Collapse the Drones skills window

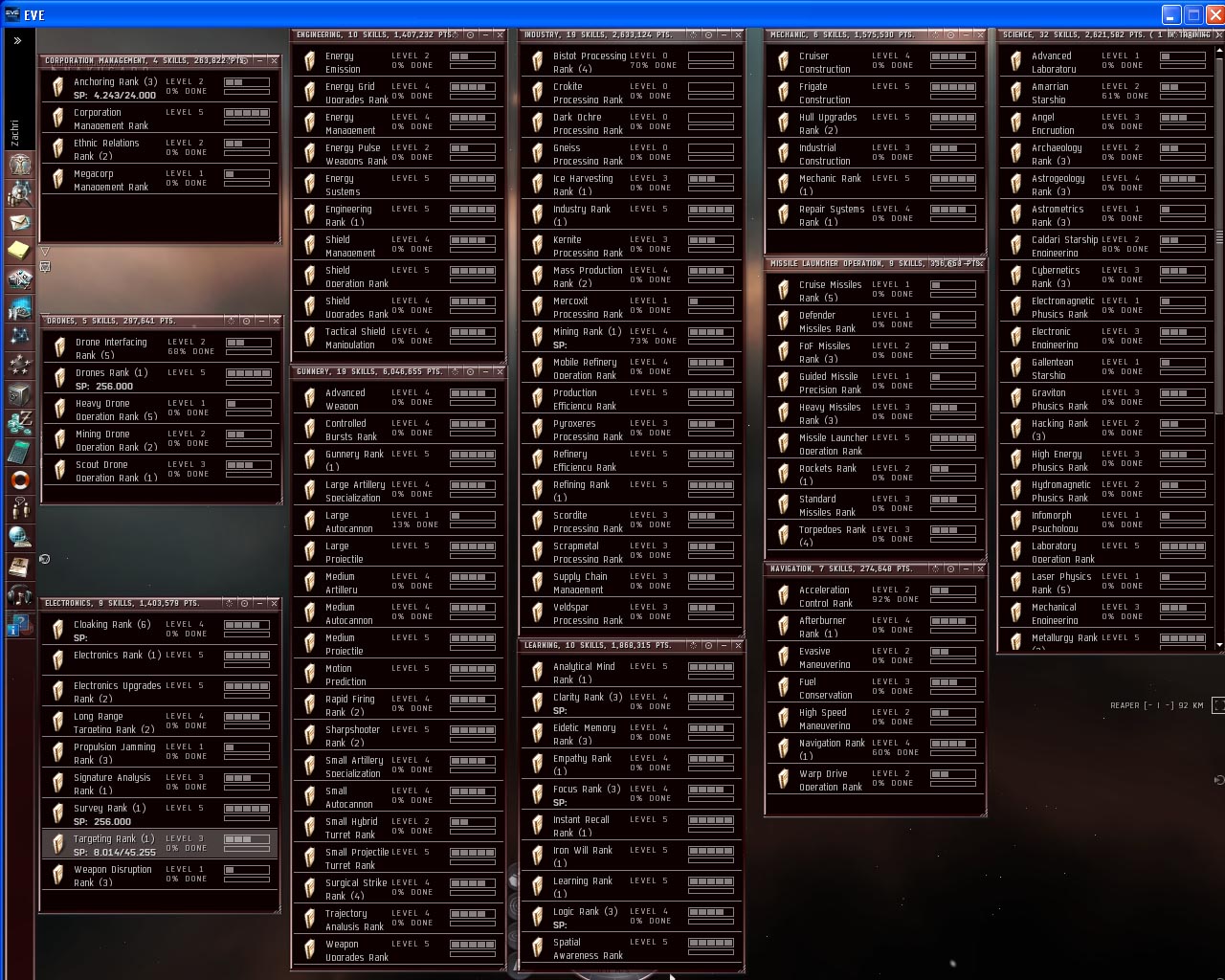pos(260,321)
